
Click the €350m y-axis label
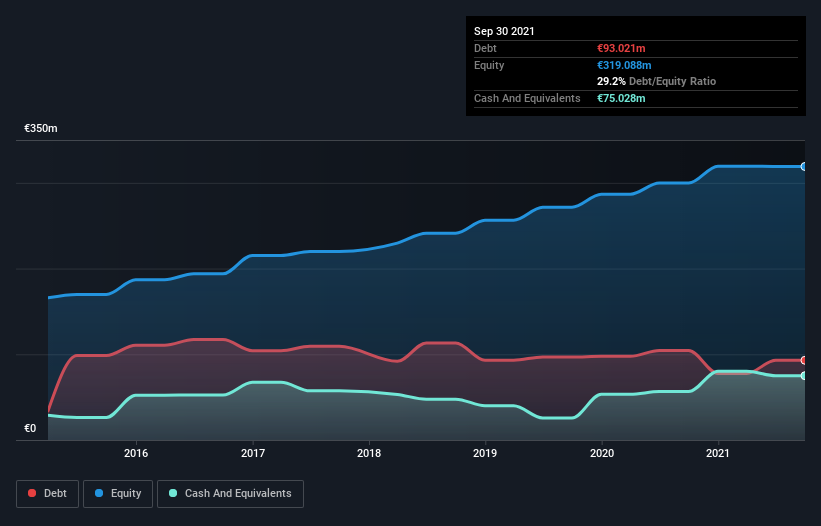click(x=41, y=128)
